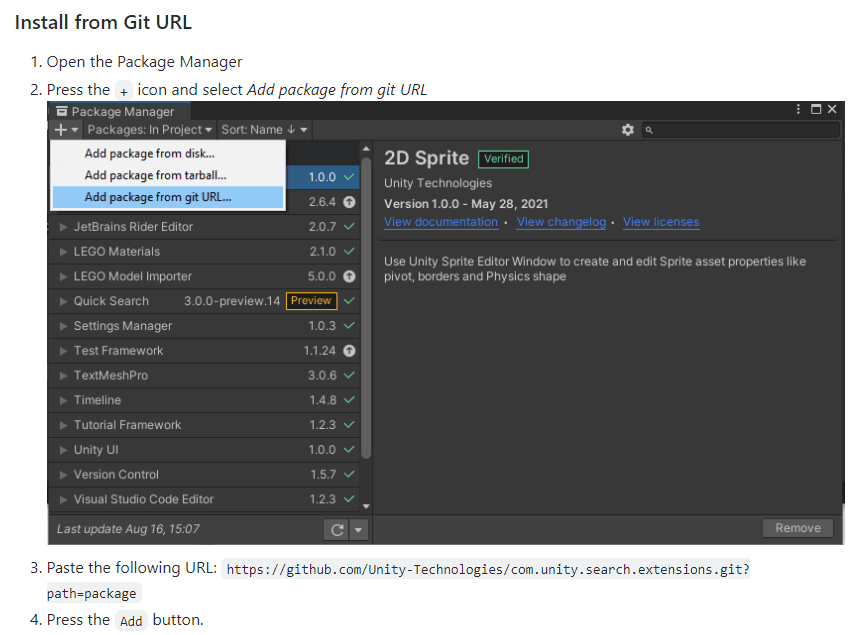Click installed checkmark for Unity UI

(x=349, y=449)
